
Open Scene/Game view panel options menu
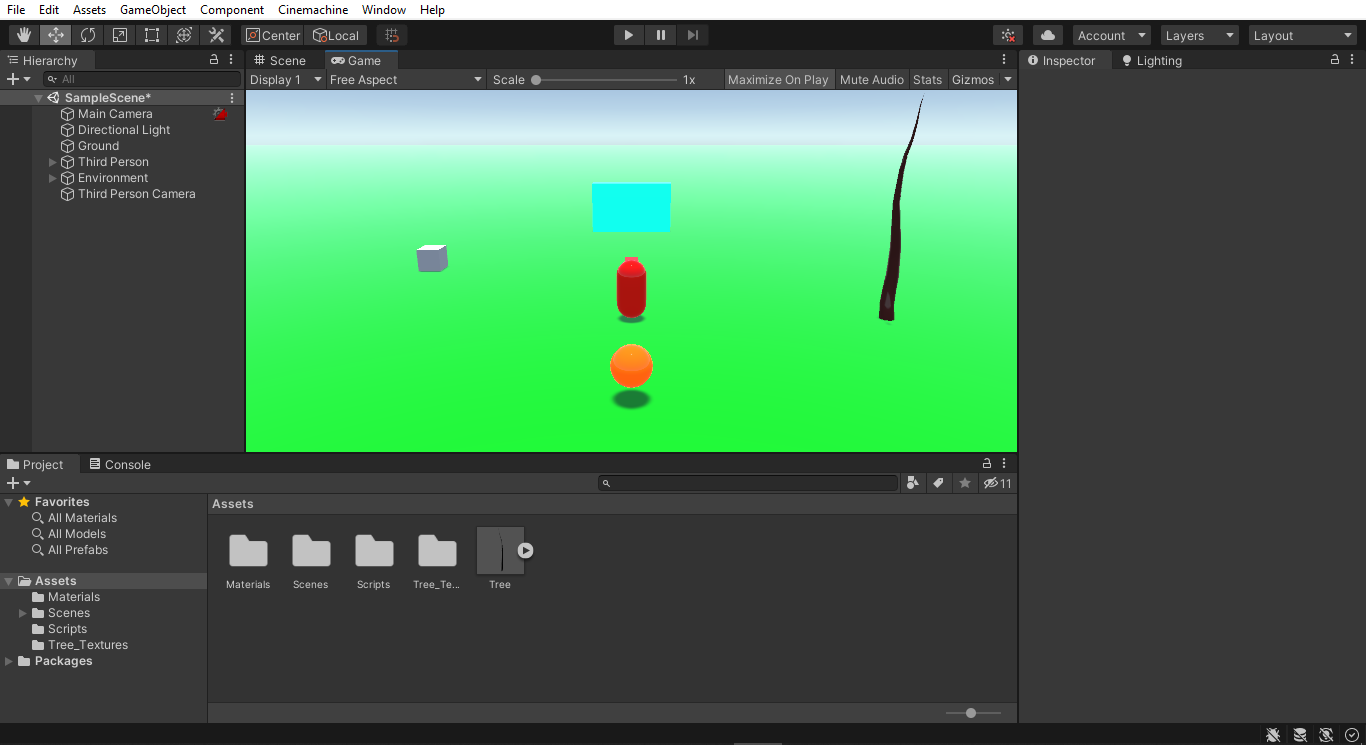click(x=1005, y=60)
